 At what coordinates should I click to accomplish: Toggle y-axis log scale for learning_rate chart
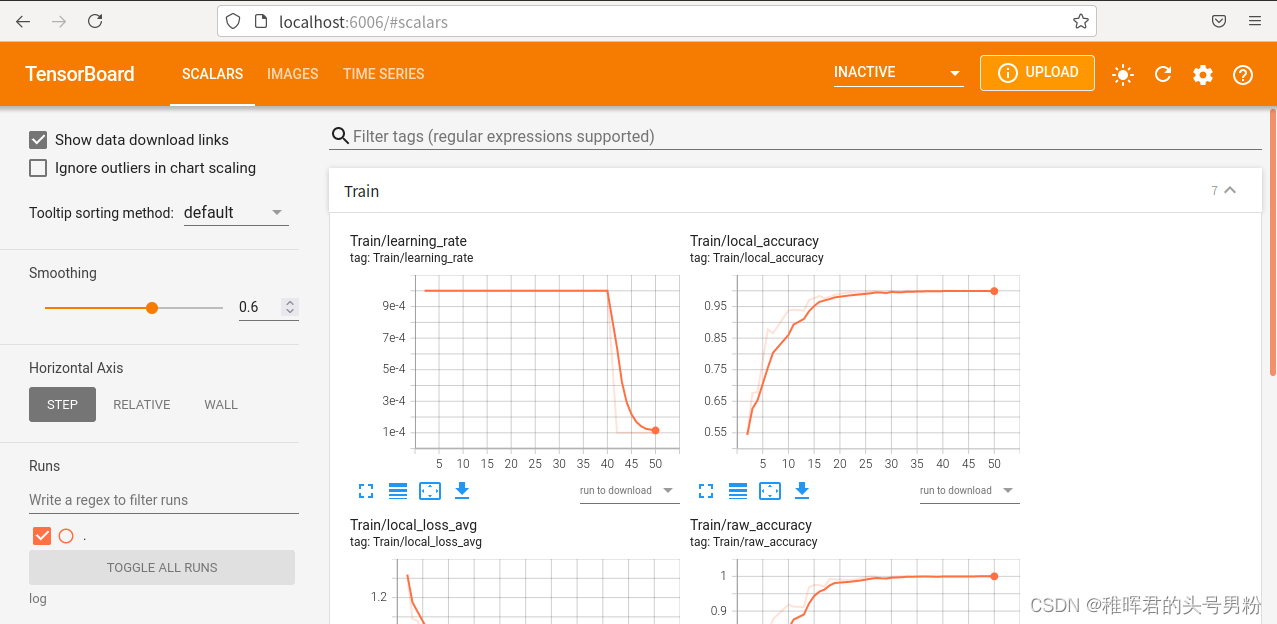(398, 490)
